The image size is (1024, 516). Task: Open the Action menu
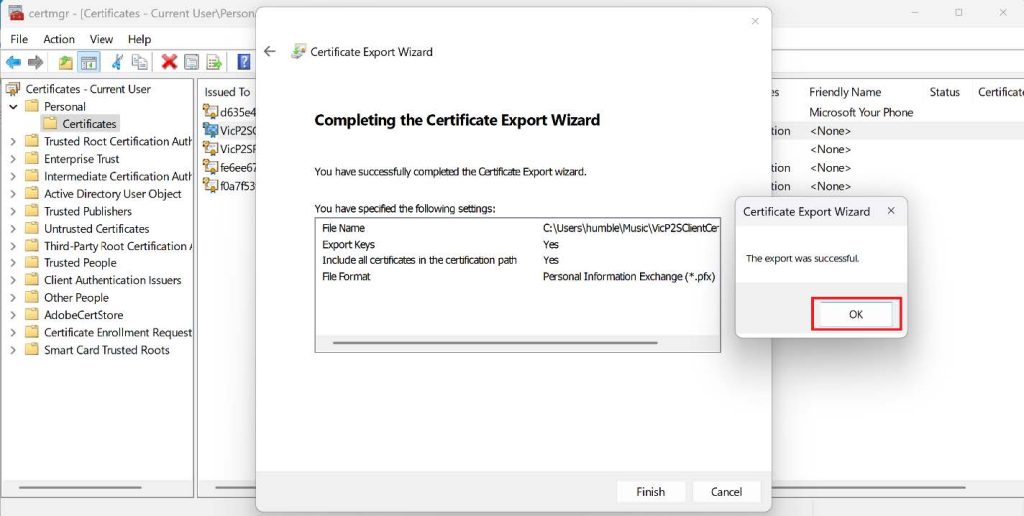point(58,39)
